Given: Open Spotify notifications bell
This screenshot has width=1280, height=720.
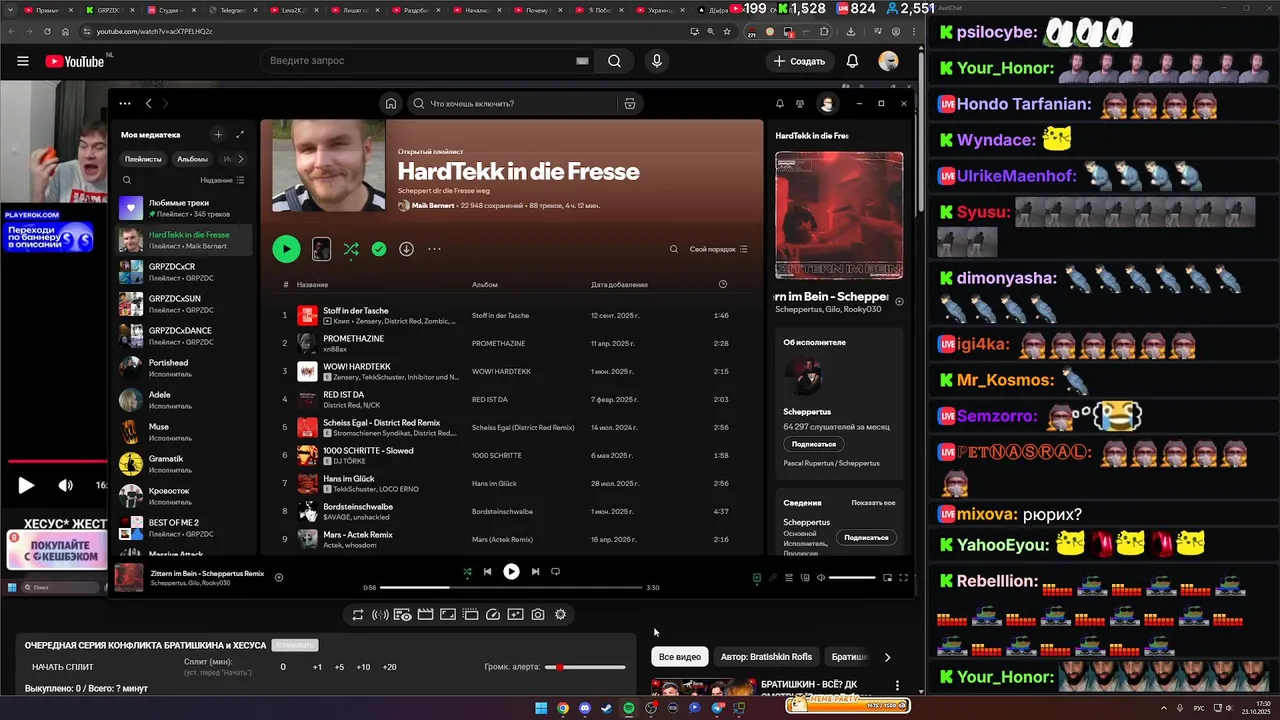Looking at the screenshot, I should pos(780,103).
